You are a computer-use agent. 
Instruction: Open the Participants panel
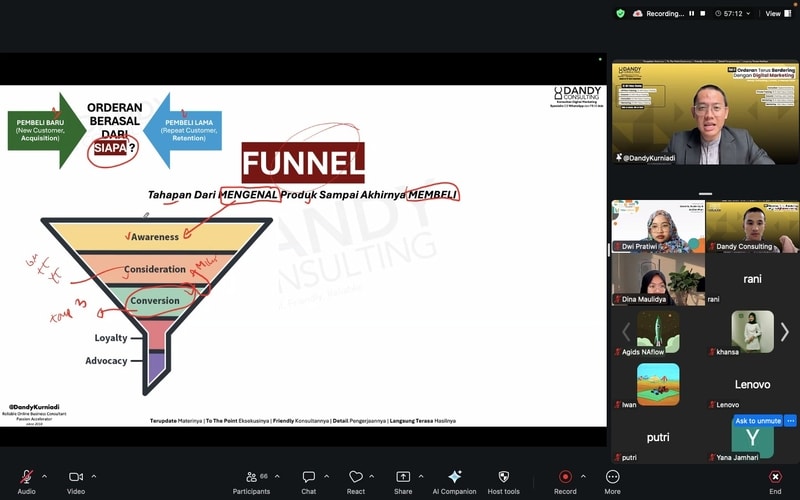click(251, 477)
